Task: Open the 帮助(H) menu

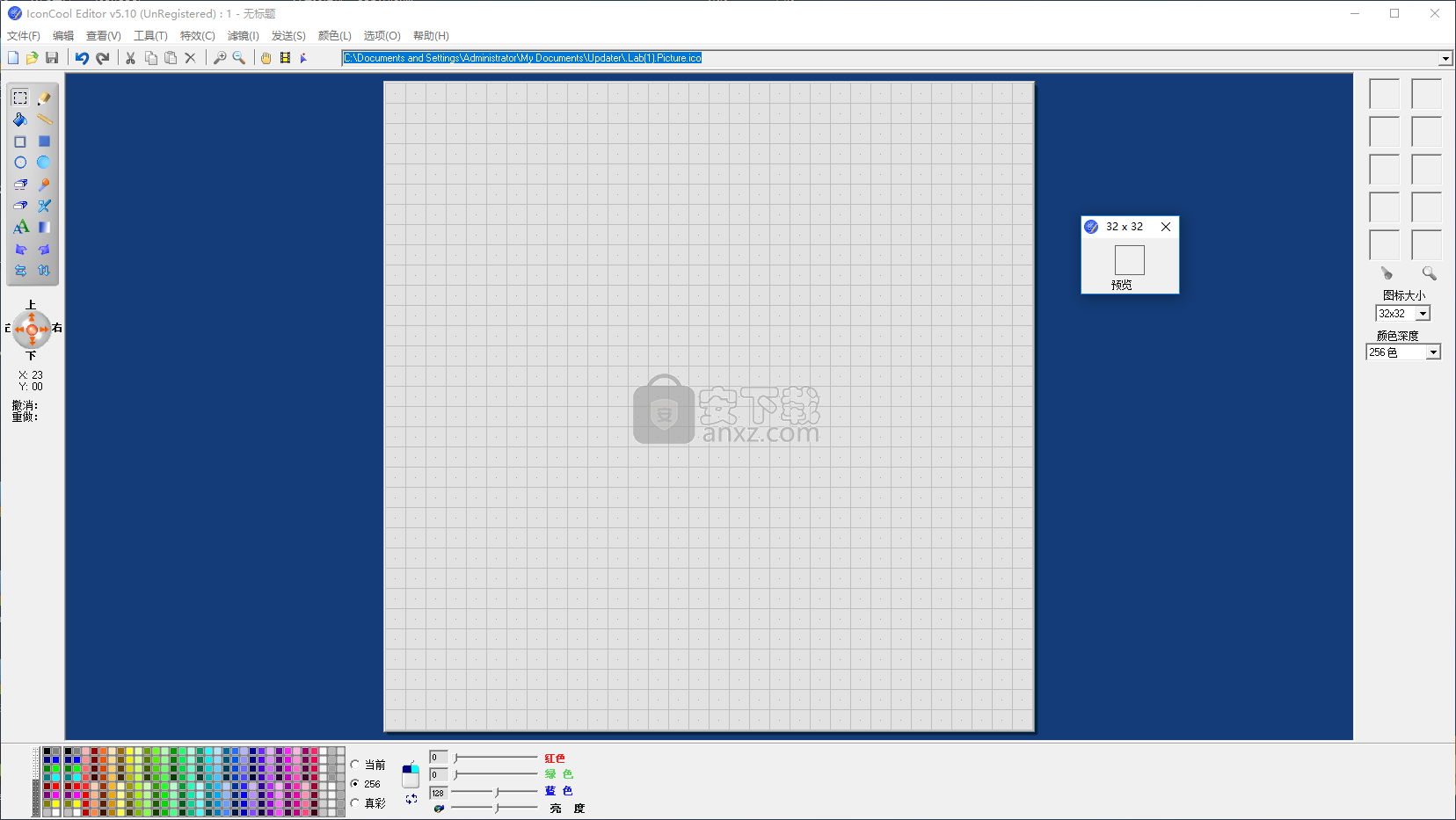Action: coord(431,36)
